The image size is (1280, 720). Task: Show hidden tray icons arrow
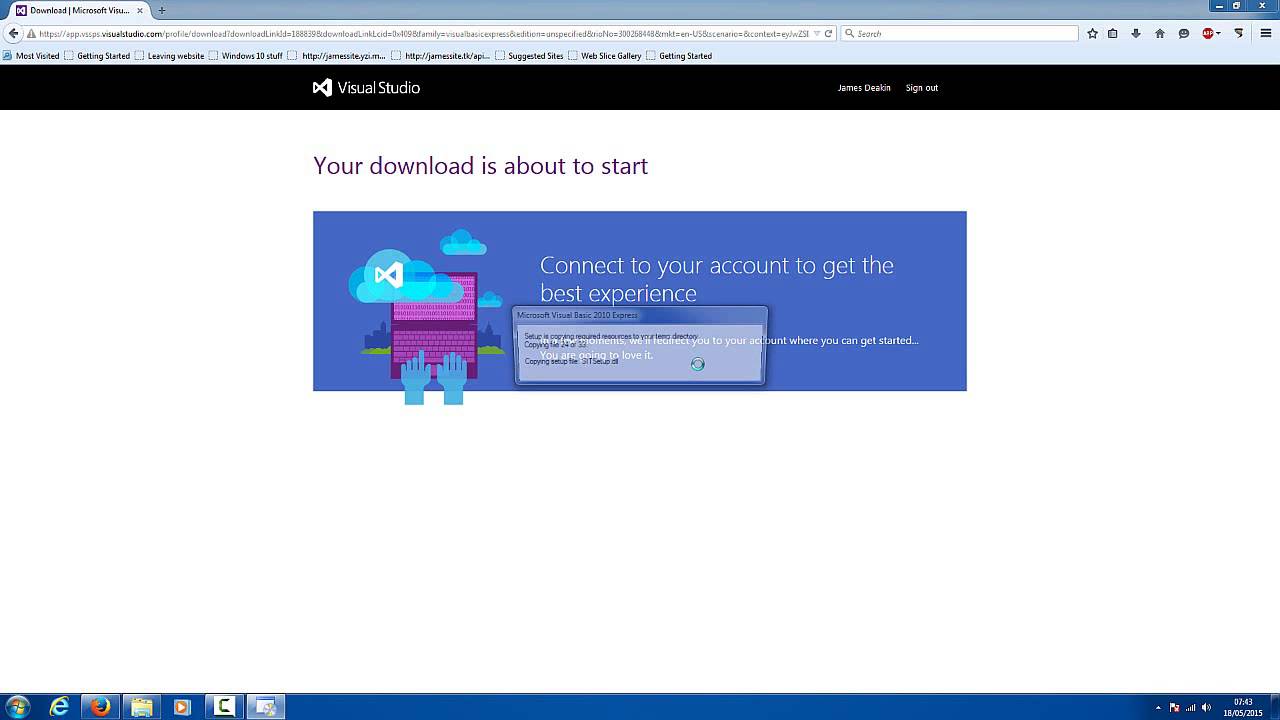(1158, 708)
